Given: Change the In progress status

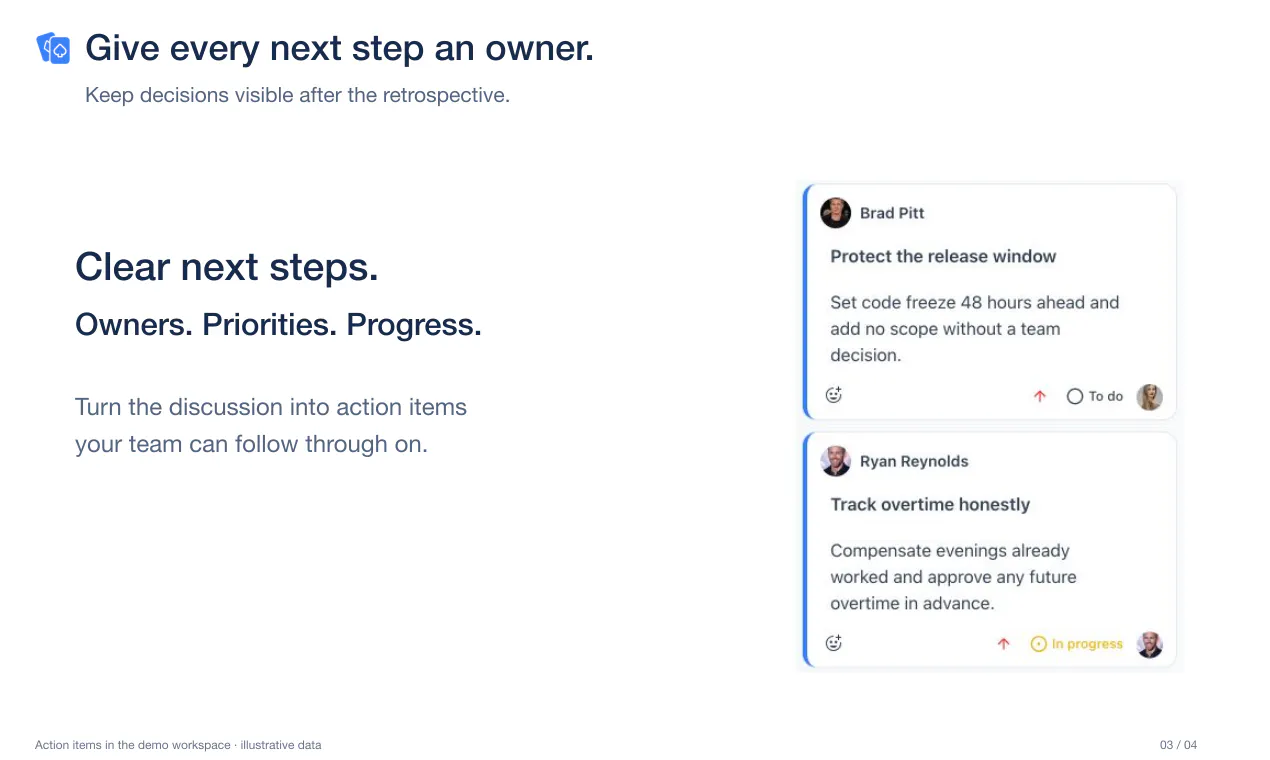Looking at the screenshot, I should coord(1077,644).
